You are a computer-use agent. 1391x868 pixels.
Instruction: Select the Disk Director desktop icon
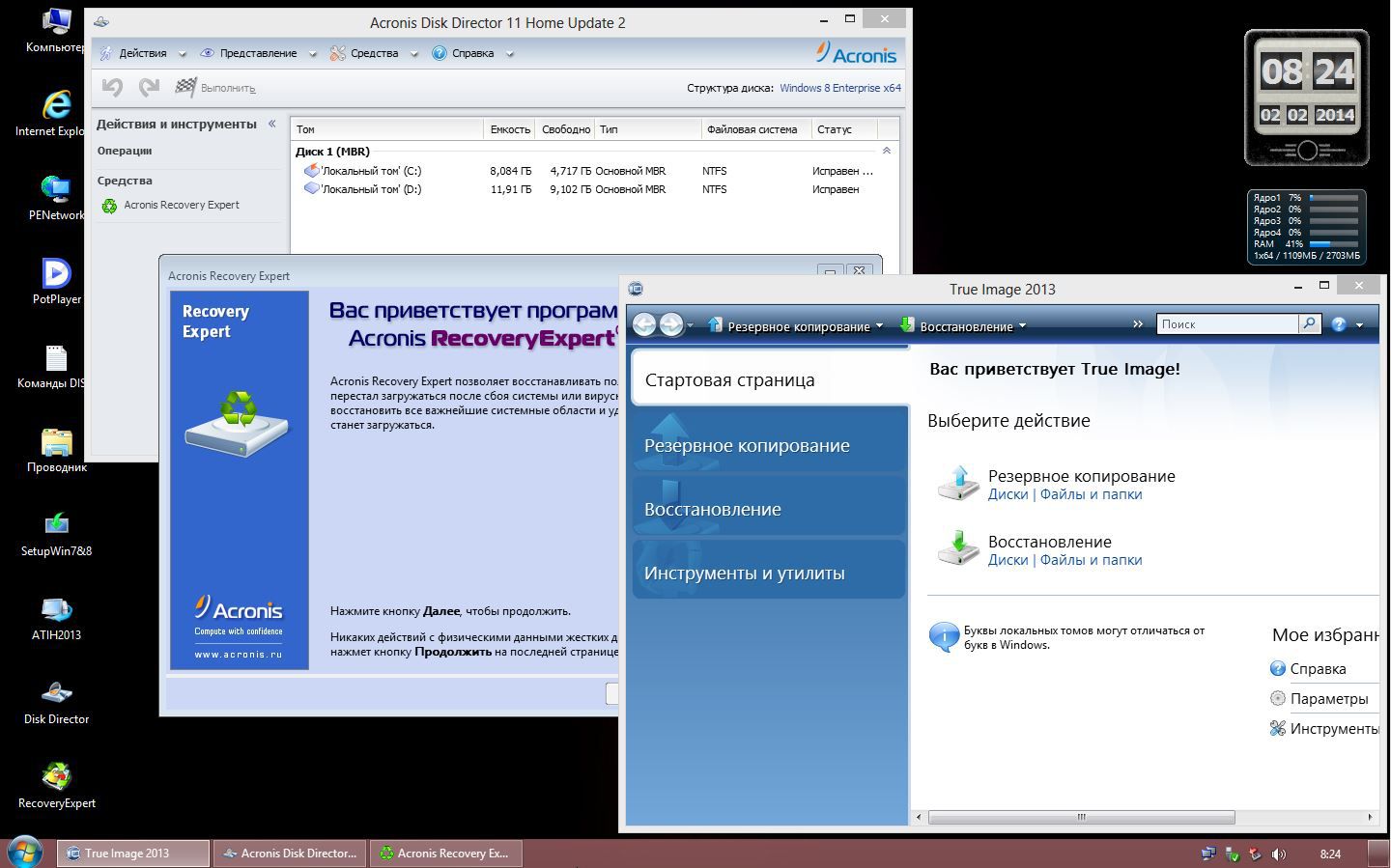56,701
